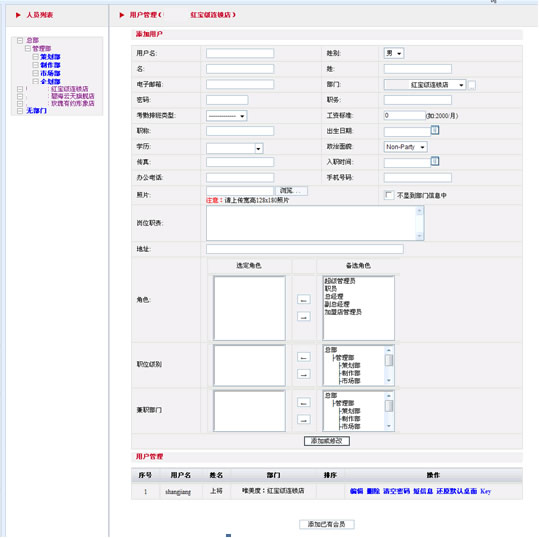Open the Key link for user shangjiang

point(485,491)
